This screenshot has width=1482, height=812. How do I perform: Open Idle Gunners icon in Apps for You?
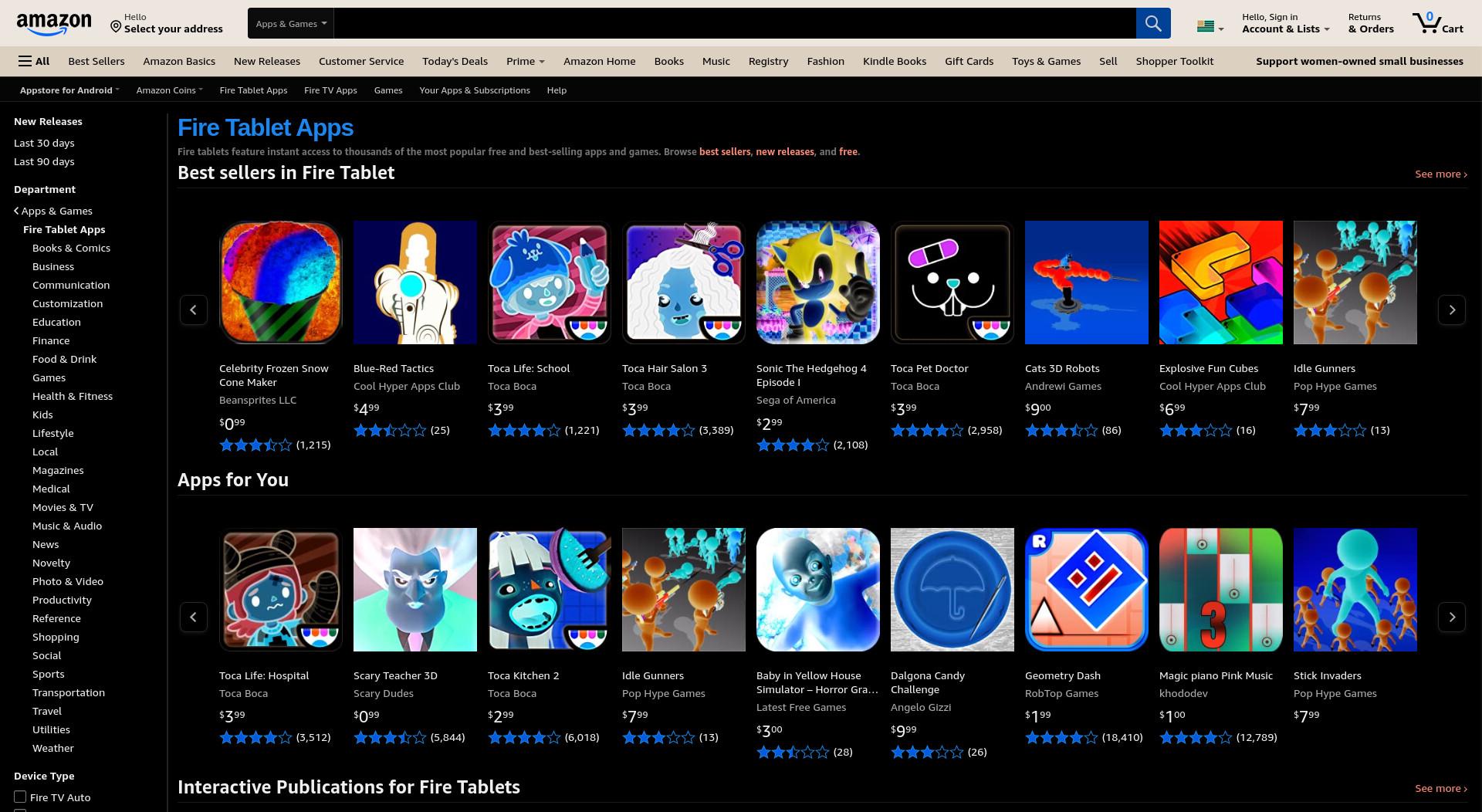pos(684,590)
